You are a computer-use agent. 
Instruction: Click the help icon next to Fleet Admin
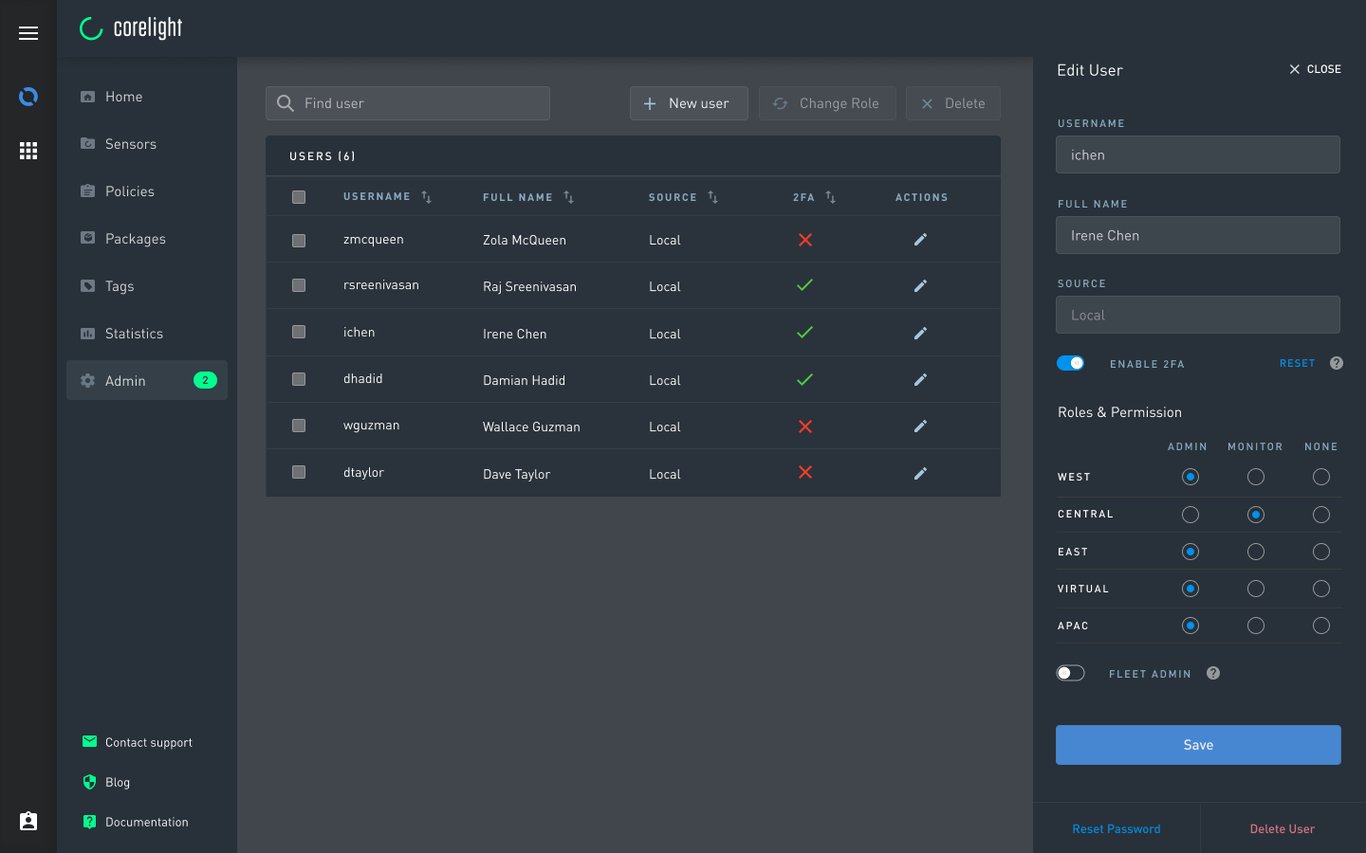(x=1212, y=673)
